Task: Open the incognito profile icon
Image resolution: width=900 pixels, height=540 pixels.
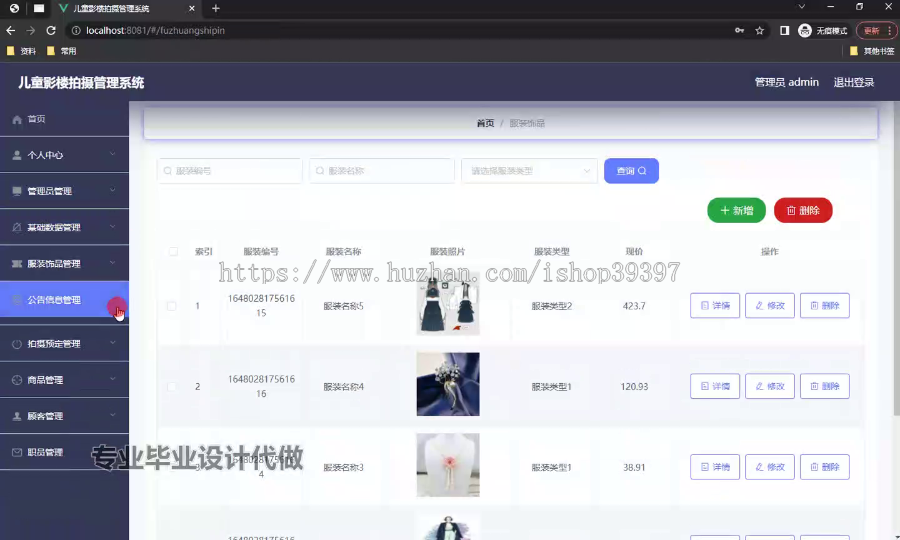Action: pyautogui.click(x=805, y=30)
